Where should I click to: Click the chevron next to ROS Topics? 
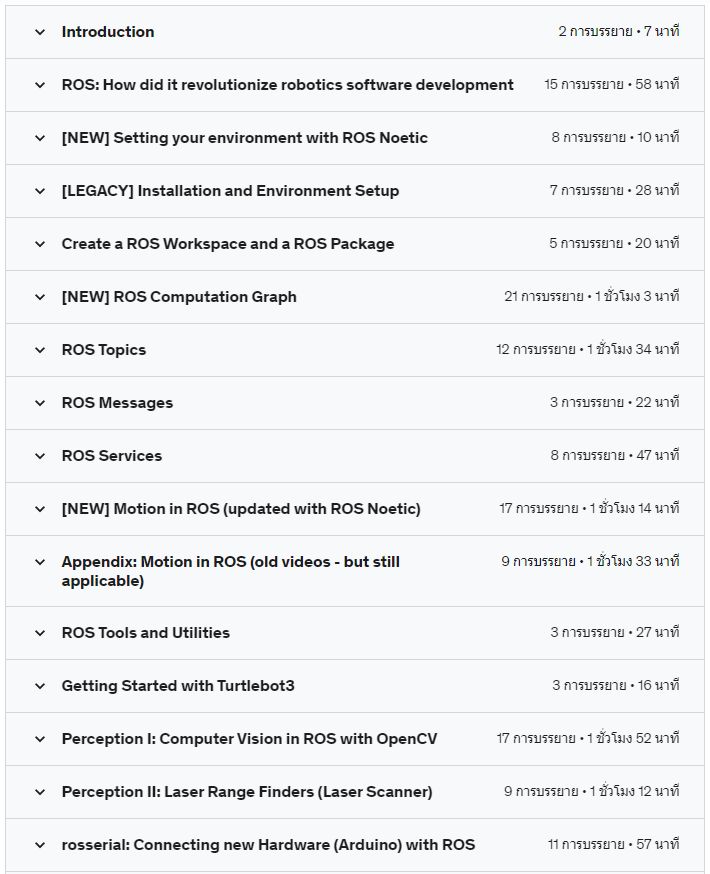click(40, 350)
